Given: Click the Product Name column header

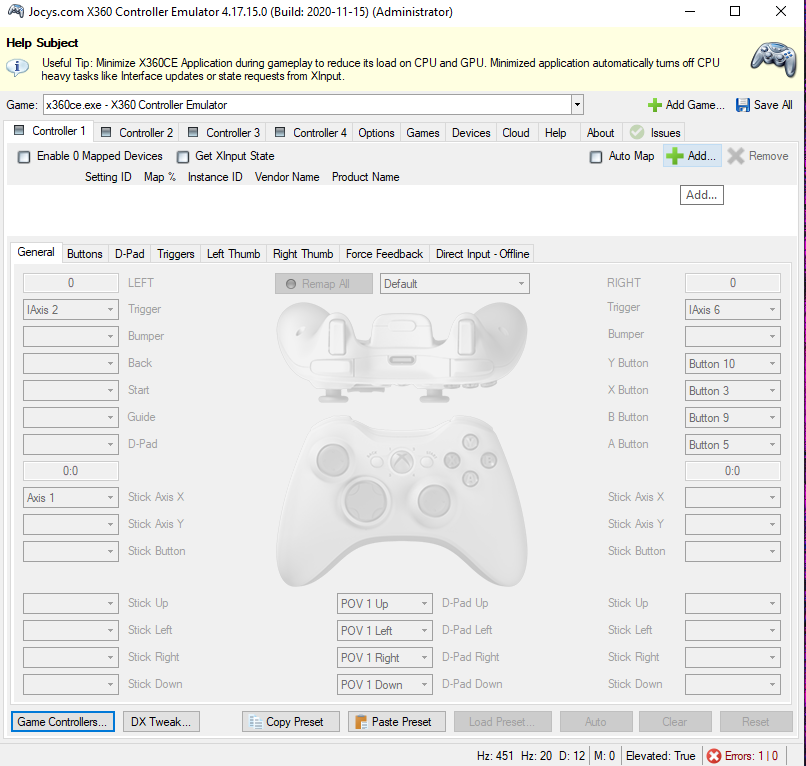Looking at the screenshot, I should pos(365,177).
